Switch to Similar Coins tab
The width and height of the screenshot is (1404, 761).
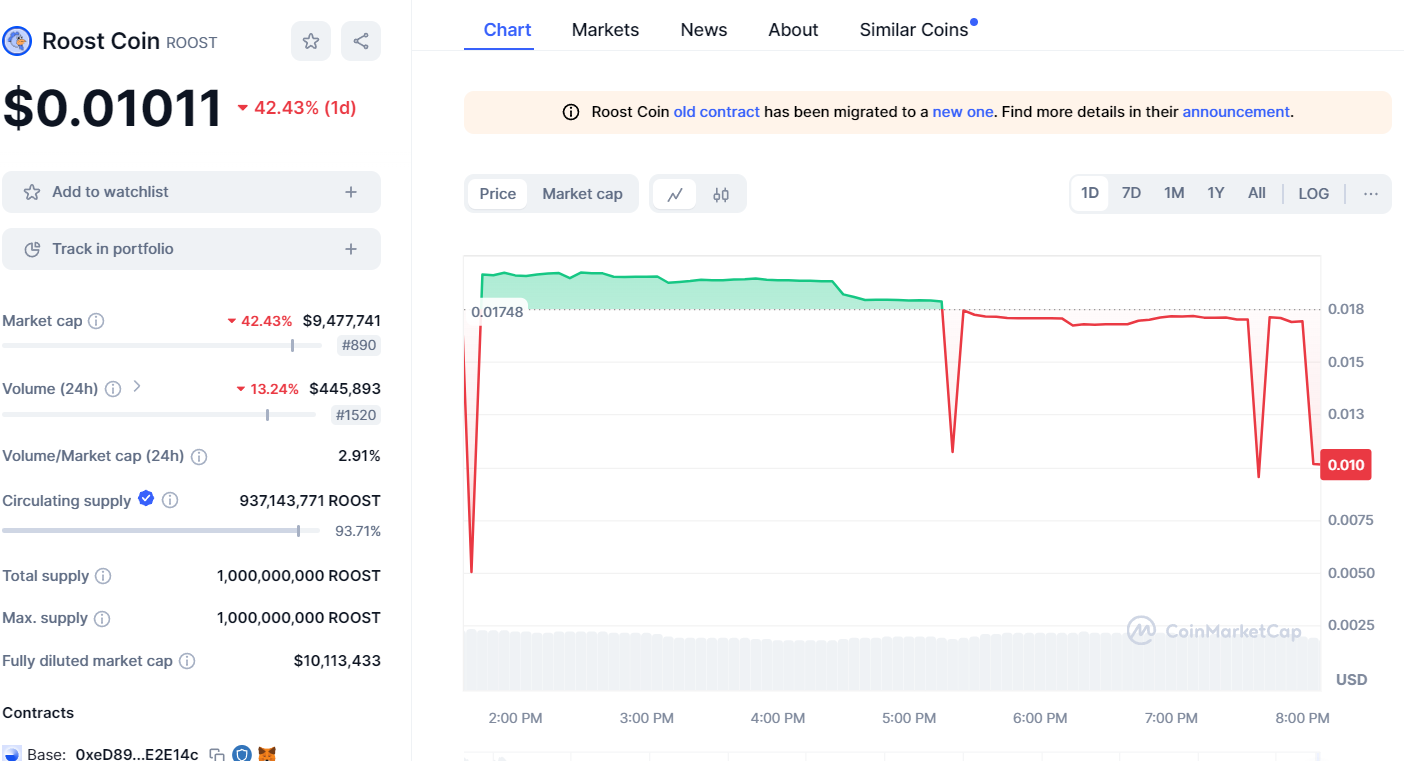913,30
